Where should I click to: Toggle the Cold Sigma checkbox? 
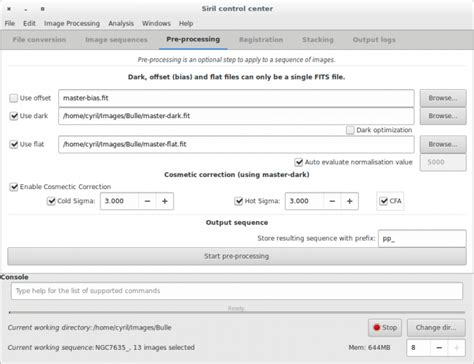pos(51,201)
